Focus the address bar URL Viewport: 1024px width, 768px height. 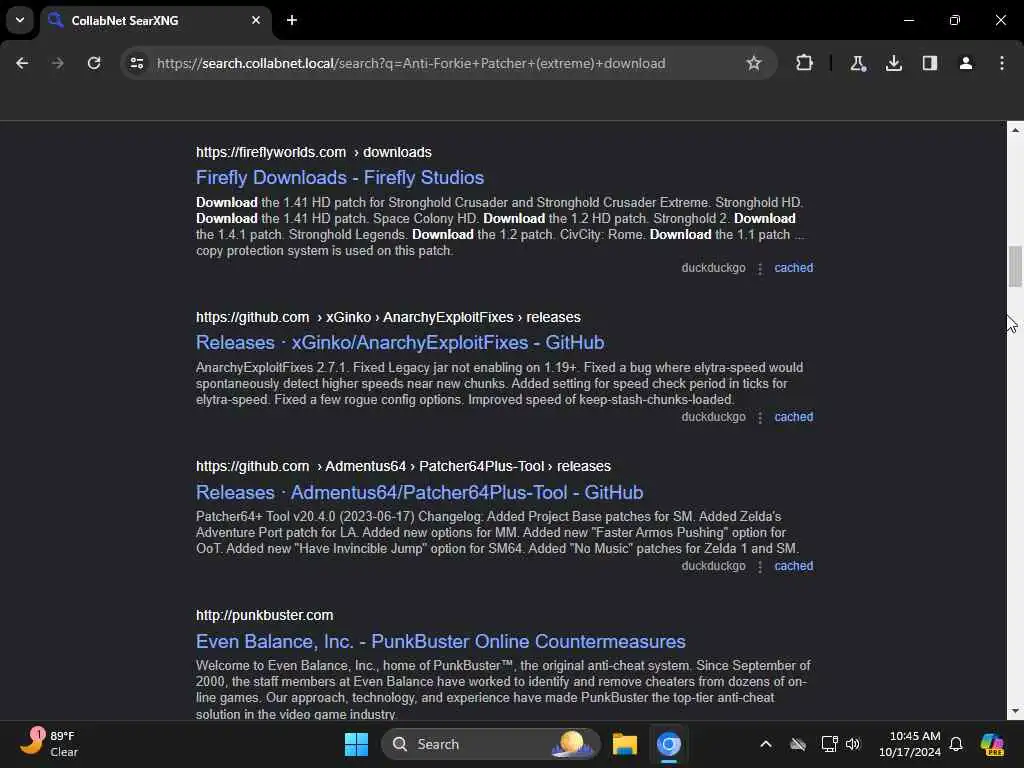(411, 63)
